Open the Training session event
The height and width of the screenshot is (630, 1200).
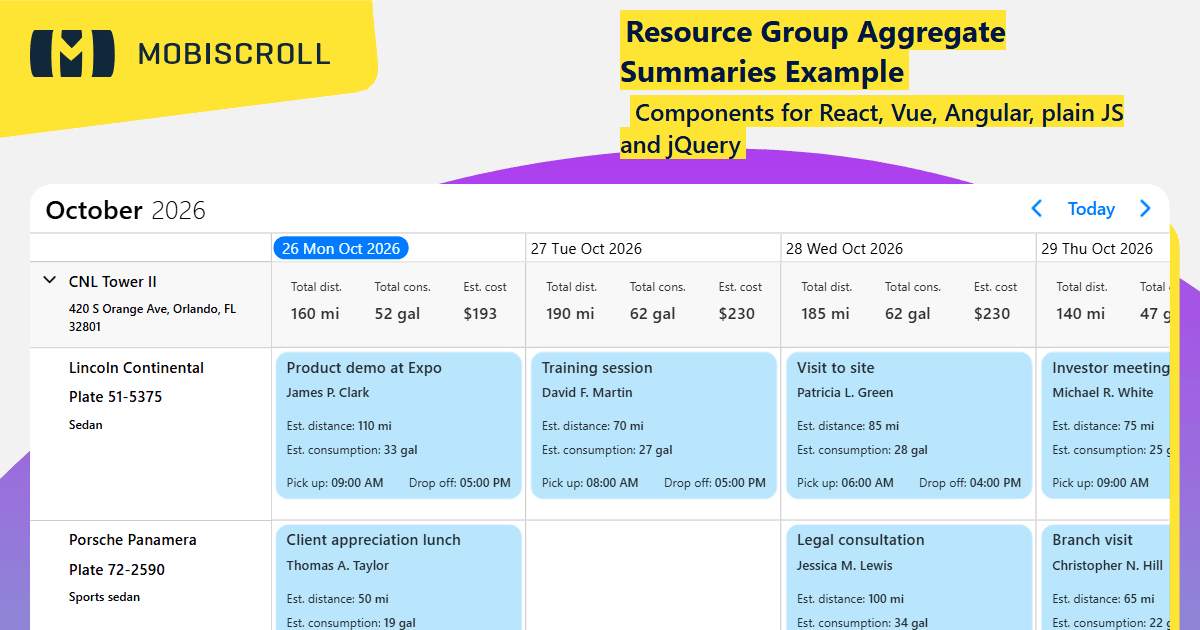pos(653,425)
